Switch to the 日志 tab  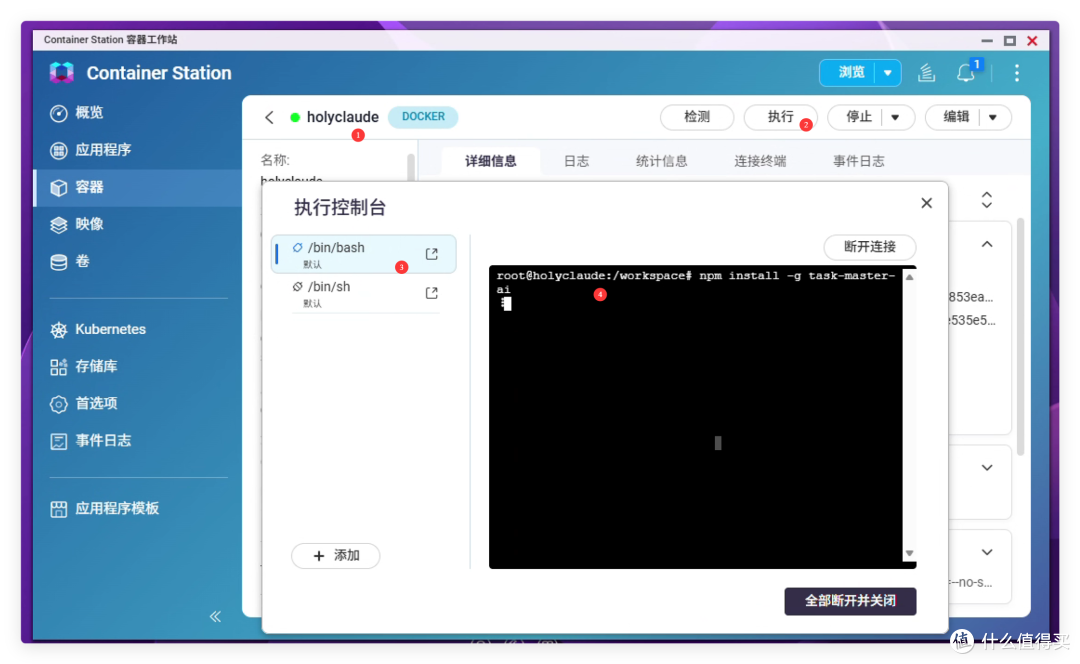click(577, 161)
